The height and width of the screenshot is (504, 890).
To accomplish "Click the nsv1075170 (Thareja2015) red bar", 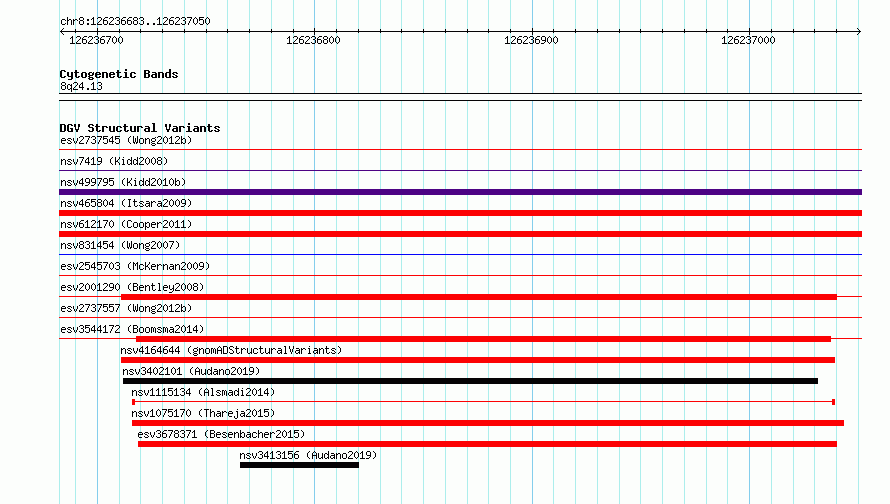I will click(x=488, y=423).
